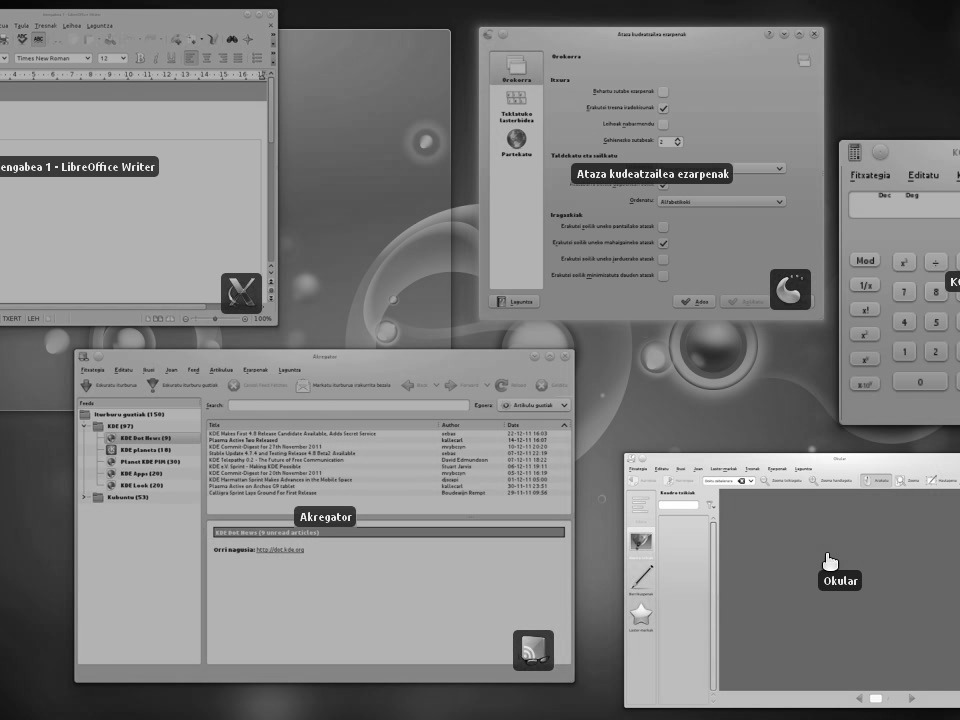
Task: Open the Navigator star icon in Writer
Action: click(x=248, y=39)
